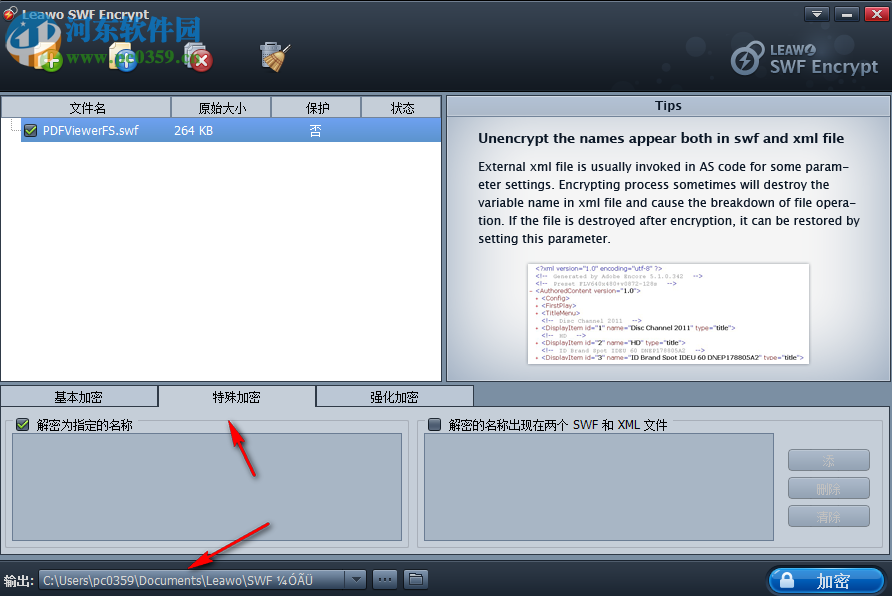Open the window options arrow menu

click(x=816, y=14)
